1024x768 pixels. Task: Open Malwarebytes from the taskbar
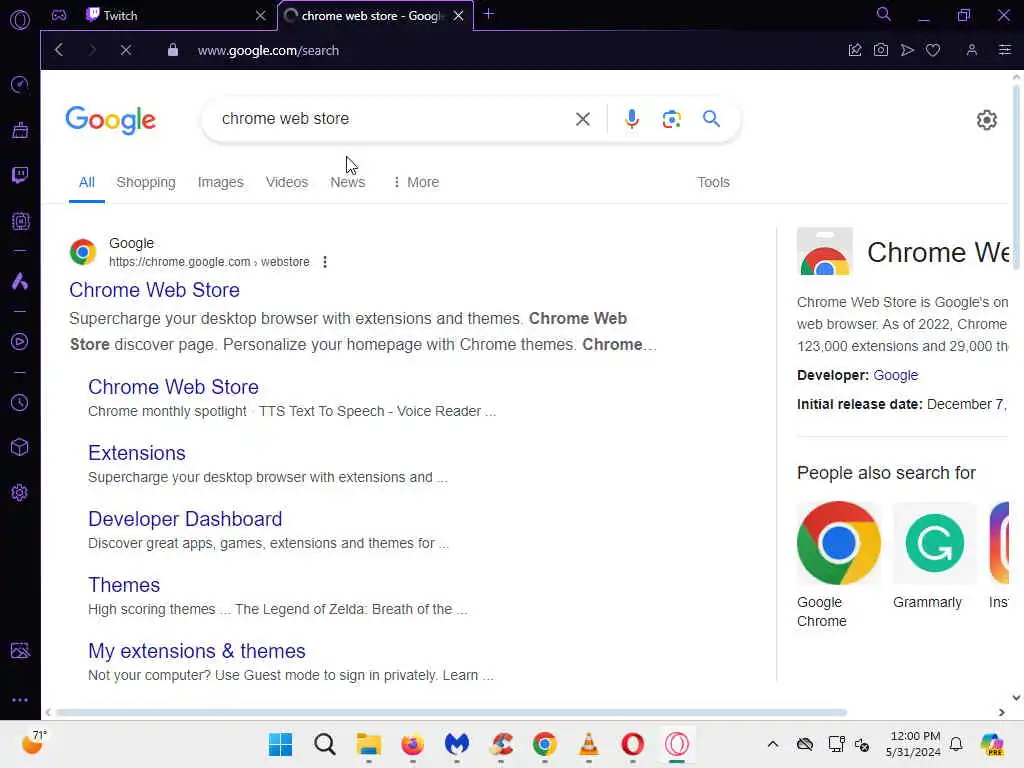[456, 744]
